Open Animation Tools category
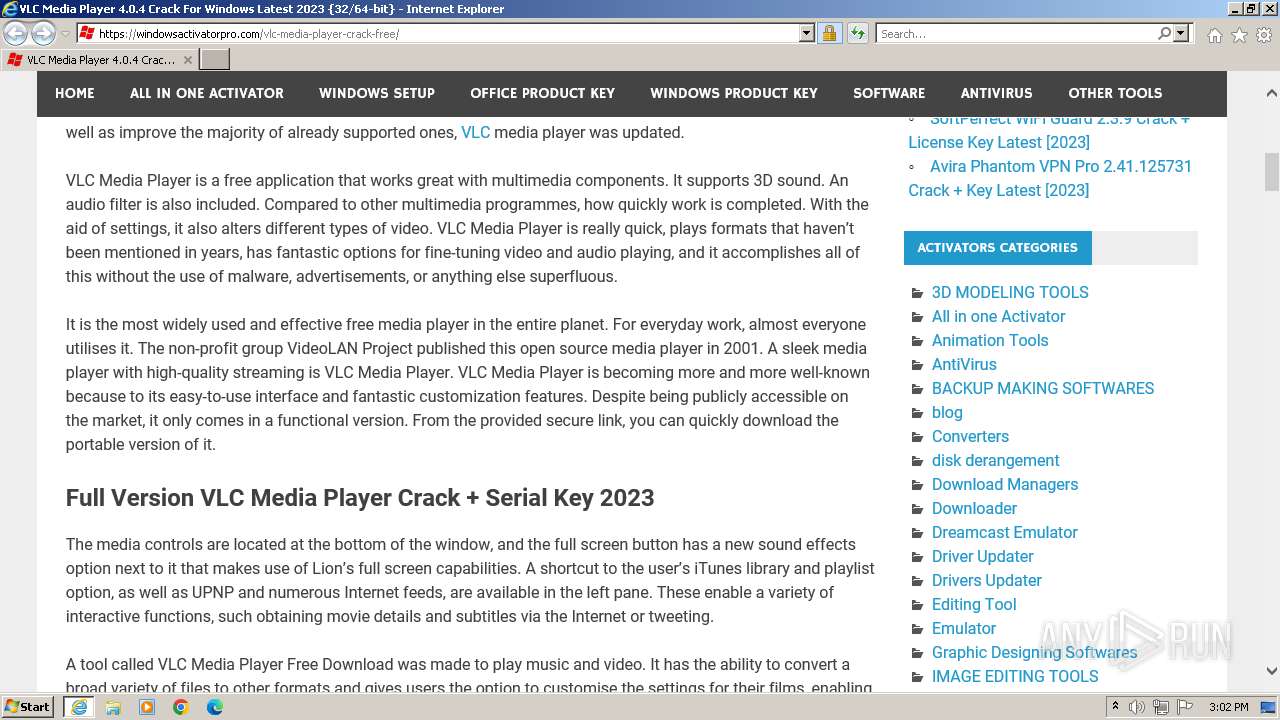Screen dimensions: 1280x720 tap(990, 340)
